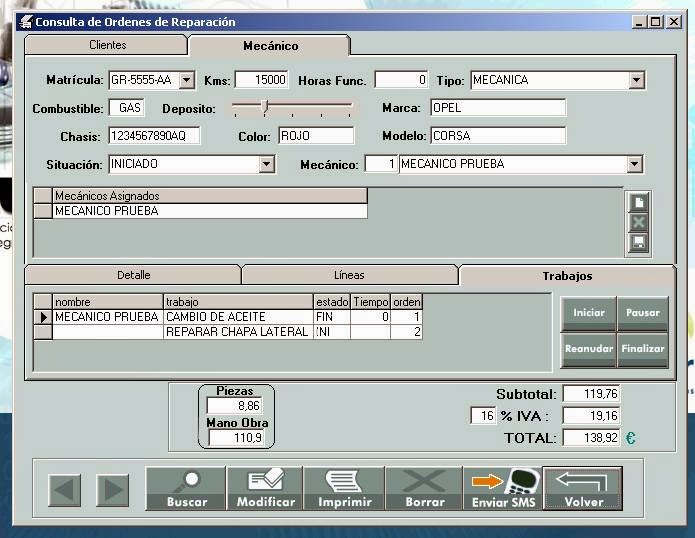
Task: Click the Mano Obra value field 110,9
Action: [236, 438]
